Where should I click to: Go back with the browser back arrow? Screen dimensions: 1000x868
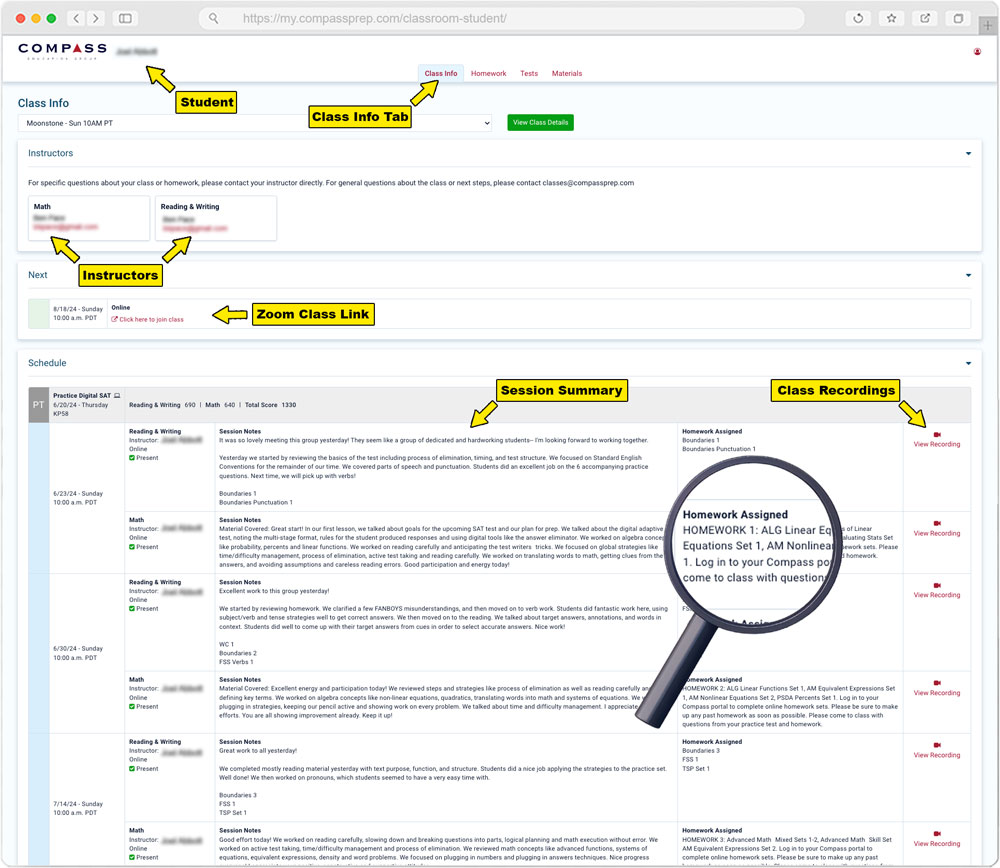[77, 18]
